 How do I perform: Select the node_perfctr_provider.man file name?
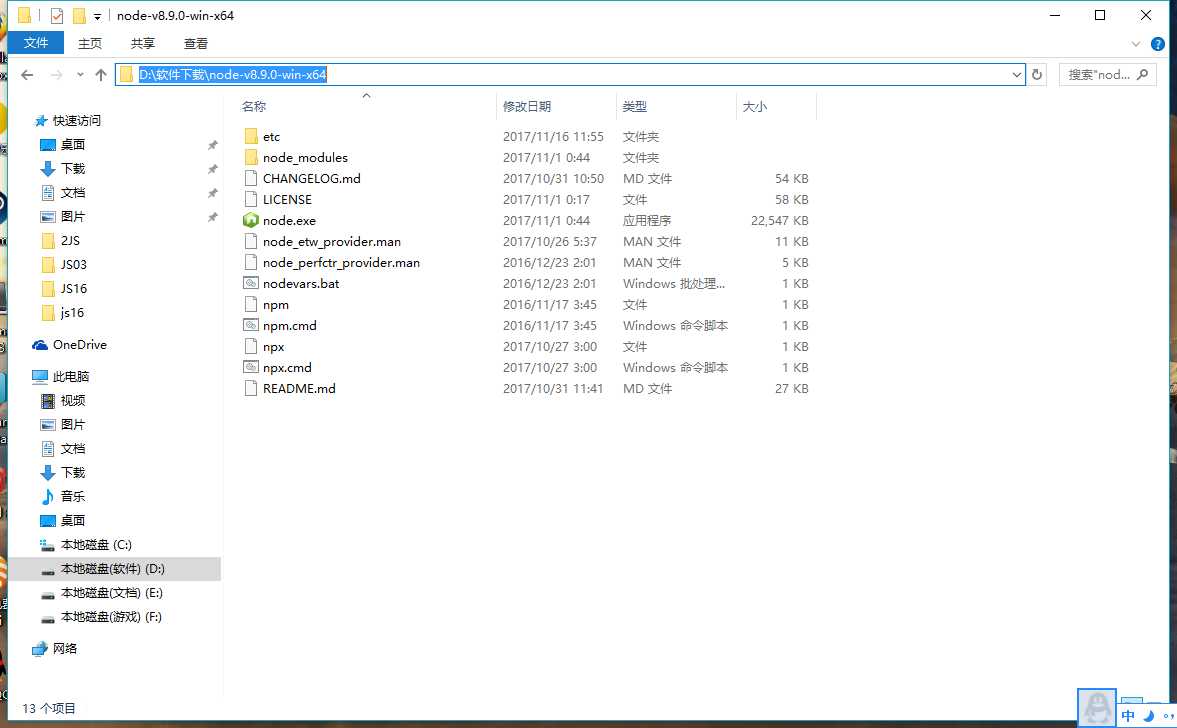coord(342,263)
